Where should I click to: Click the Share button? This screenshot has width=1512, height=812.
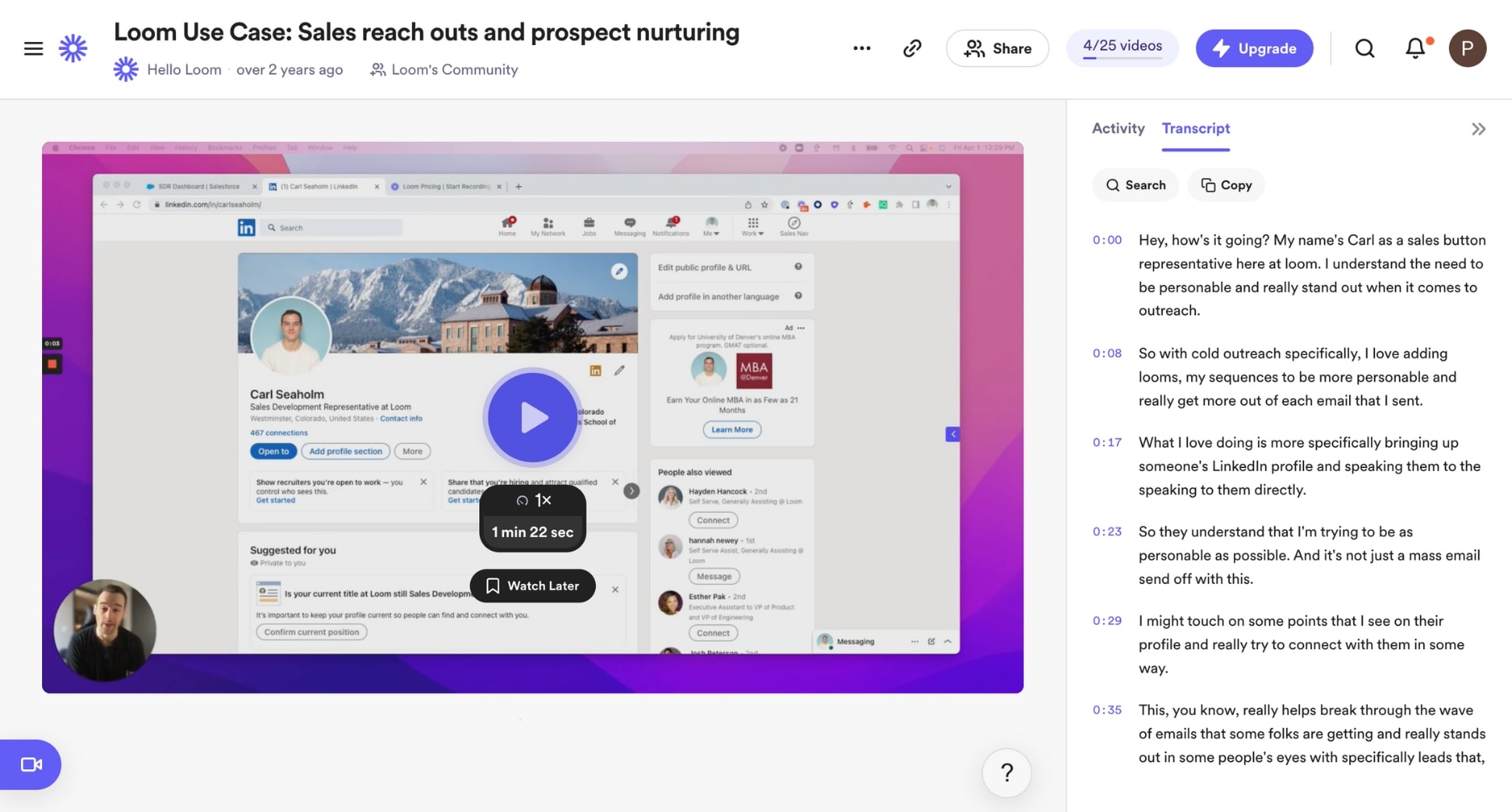tap(997, 48)
